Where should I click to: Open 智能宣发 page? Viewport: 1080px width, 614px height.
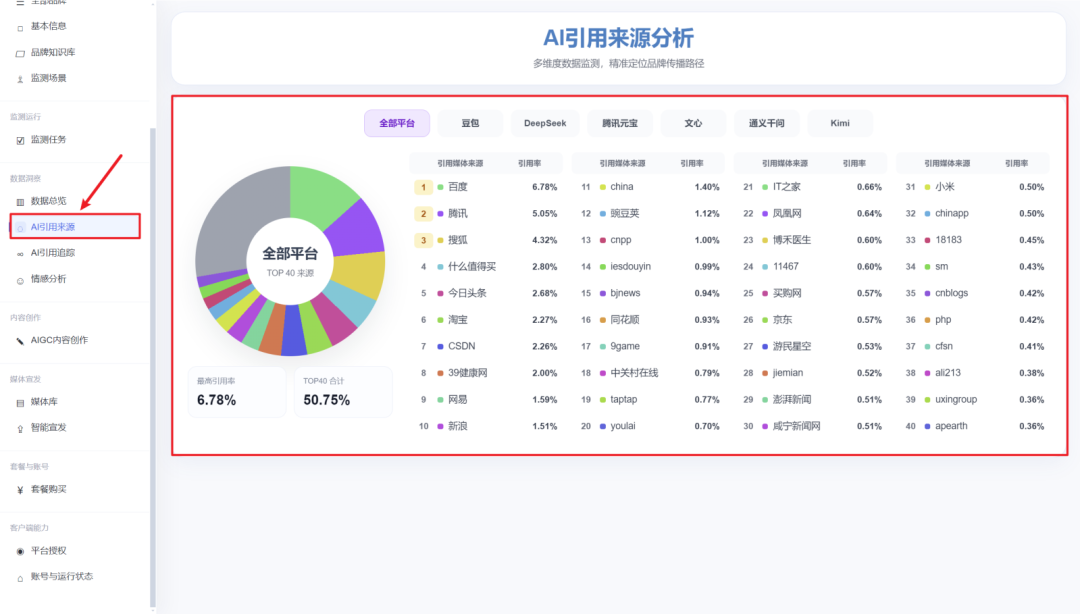point(48,428)
